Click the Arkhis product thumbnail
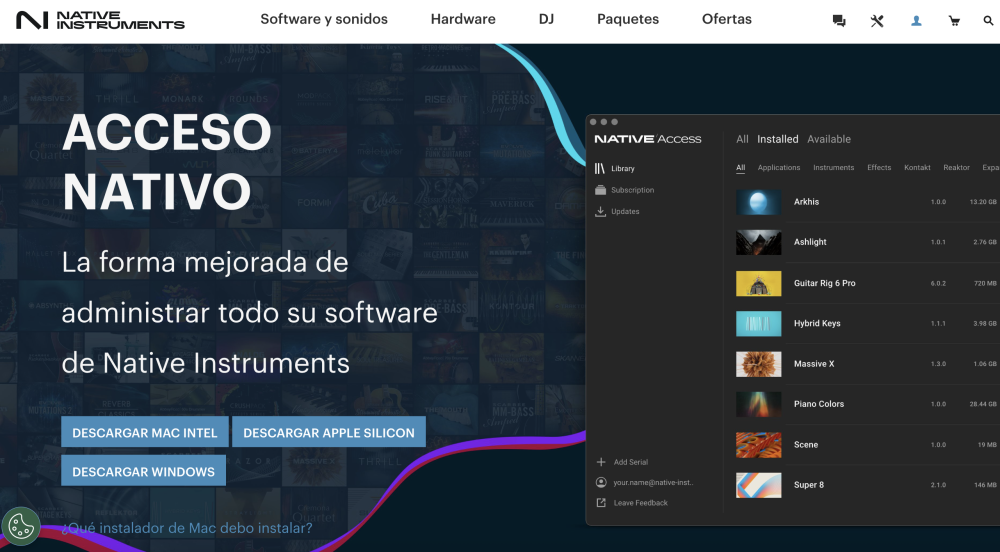Image resolution: width=1000 pixels, height=552 pixels. pos(758,202)
